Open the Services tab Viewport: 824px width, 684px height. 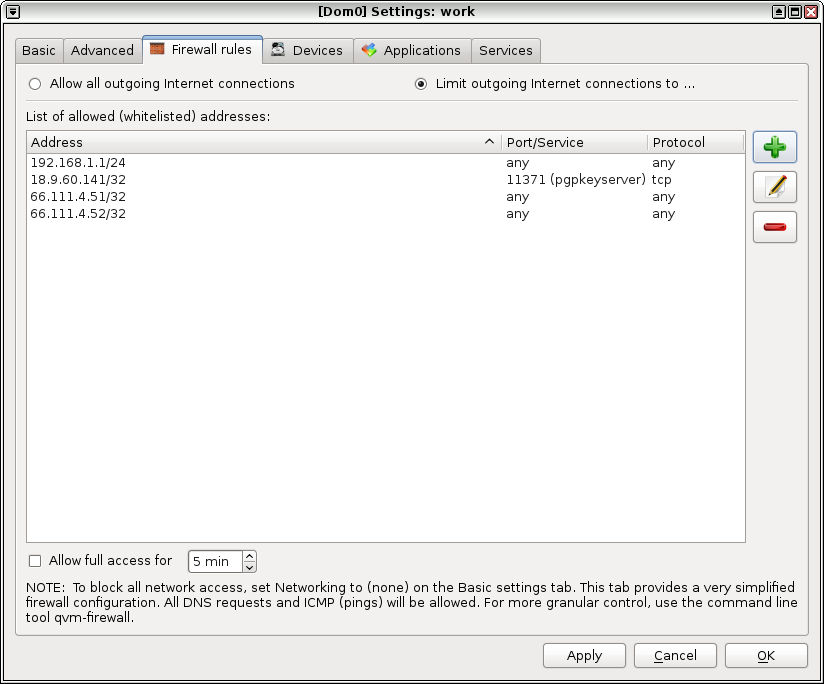pyautogui.click(x=505, y=50)
